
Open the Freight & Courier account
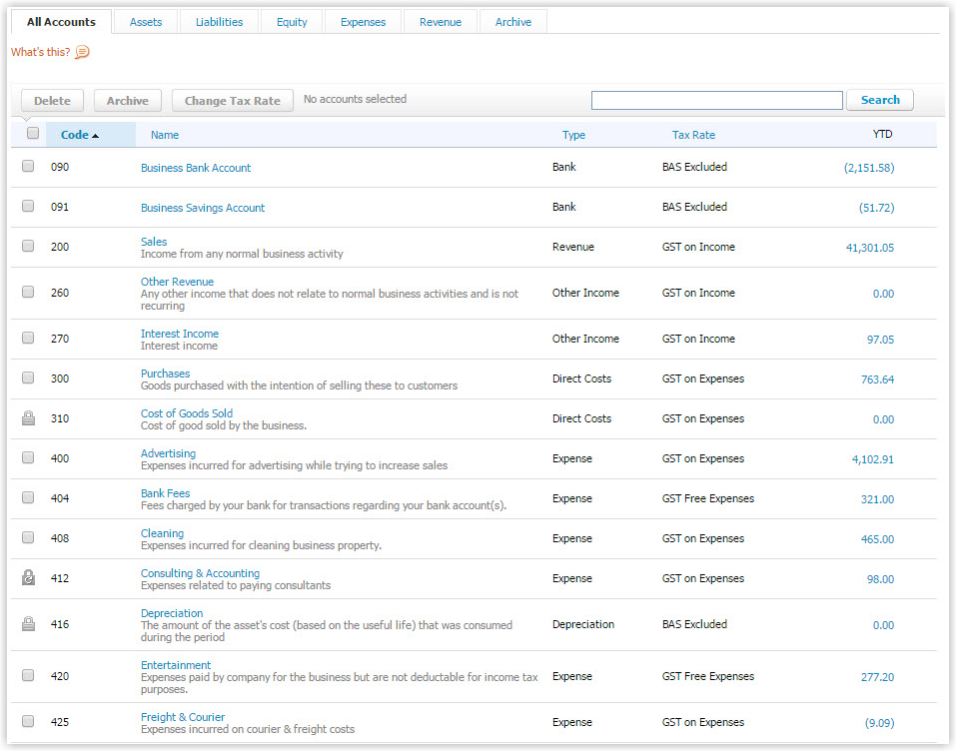(182, 717)
